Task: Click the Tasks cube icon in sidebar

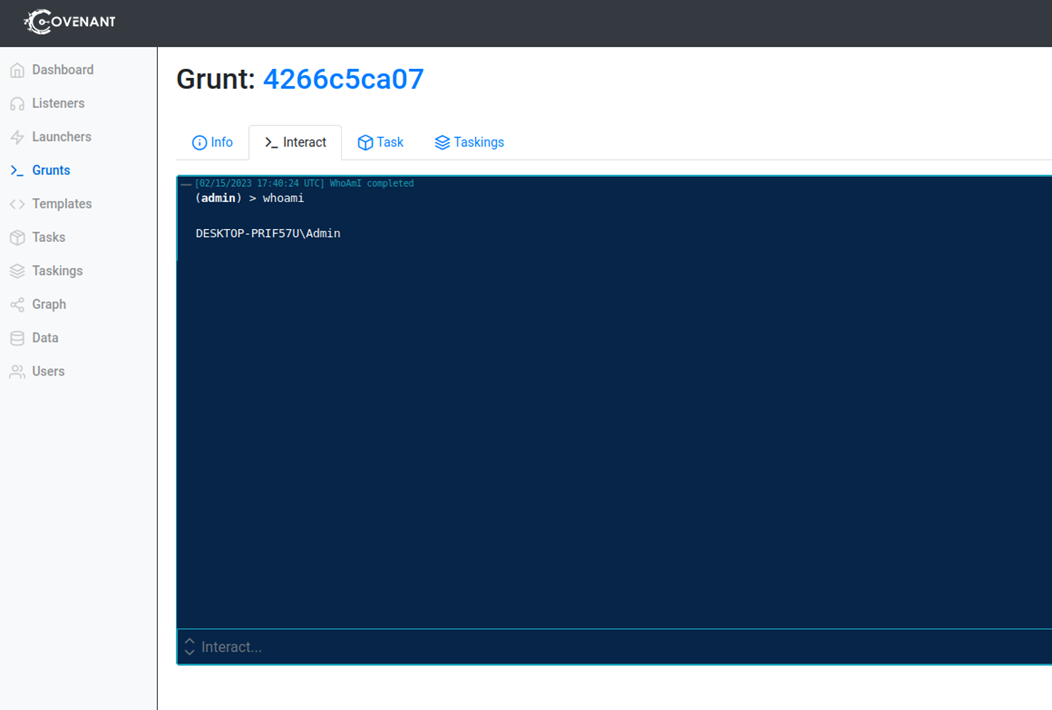Action: [x=17, y=237]
